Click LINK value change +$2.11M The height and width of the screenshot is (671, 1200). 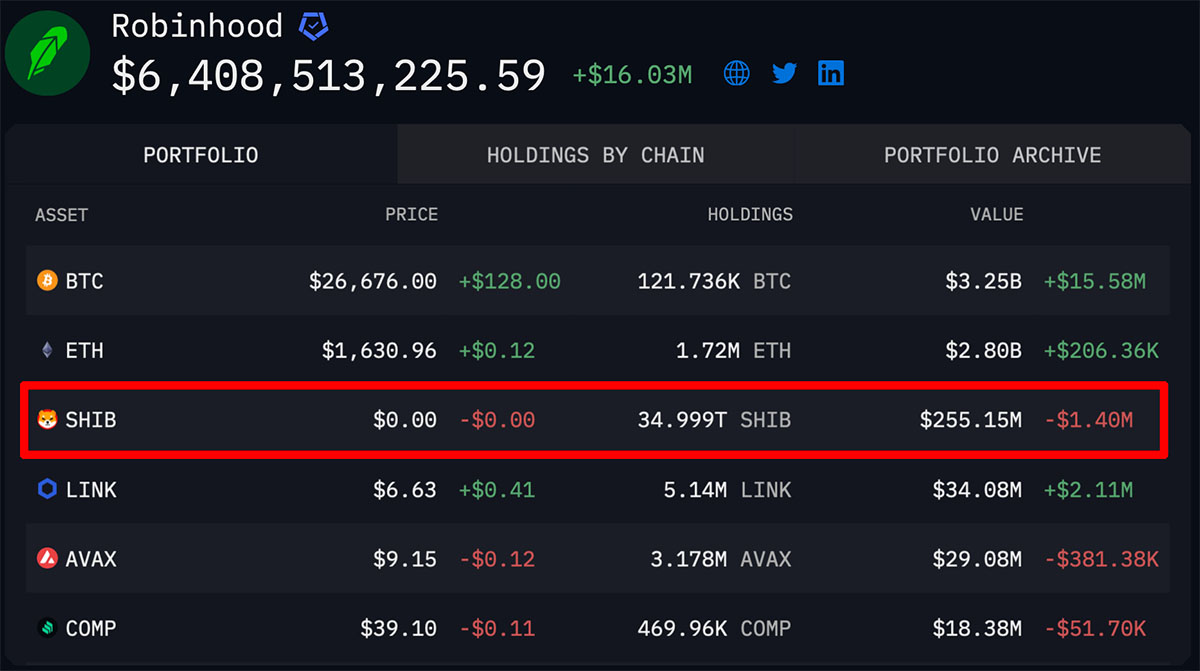point(1088,490)
